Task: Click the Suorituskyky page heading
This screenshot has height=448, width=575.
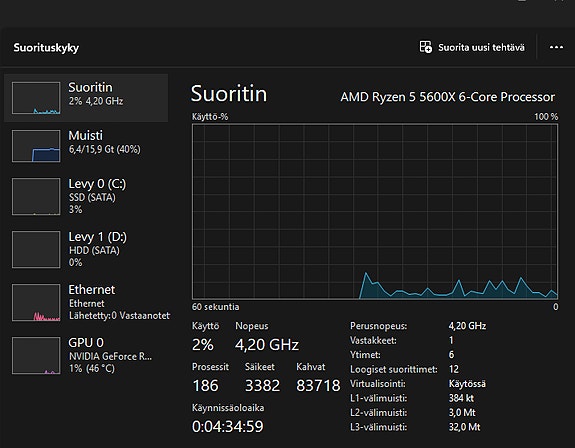Action: click(x=46, y=48)
